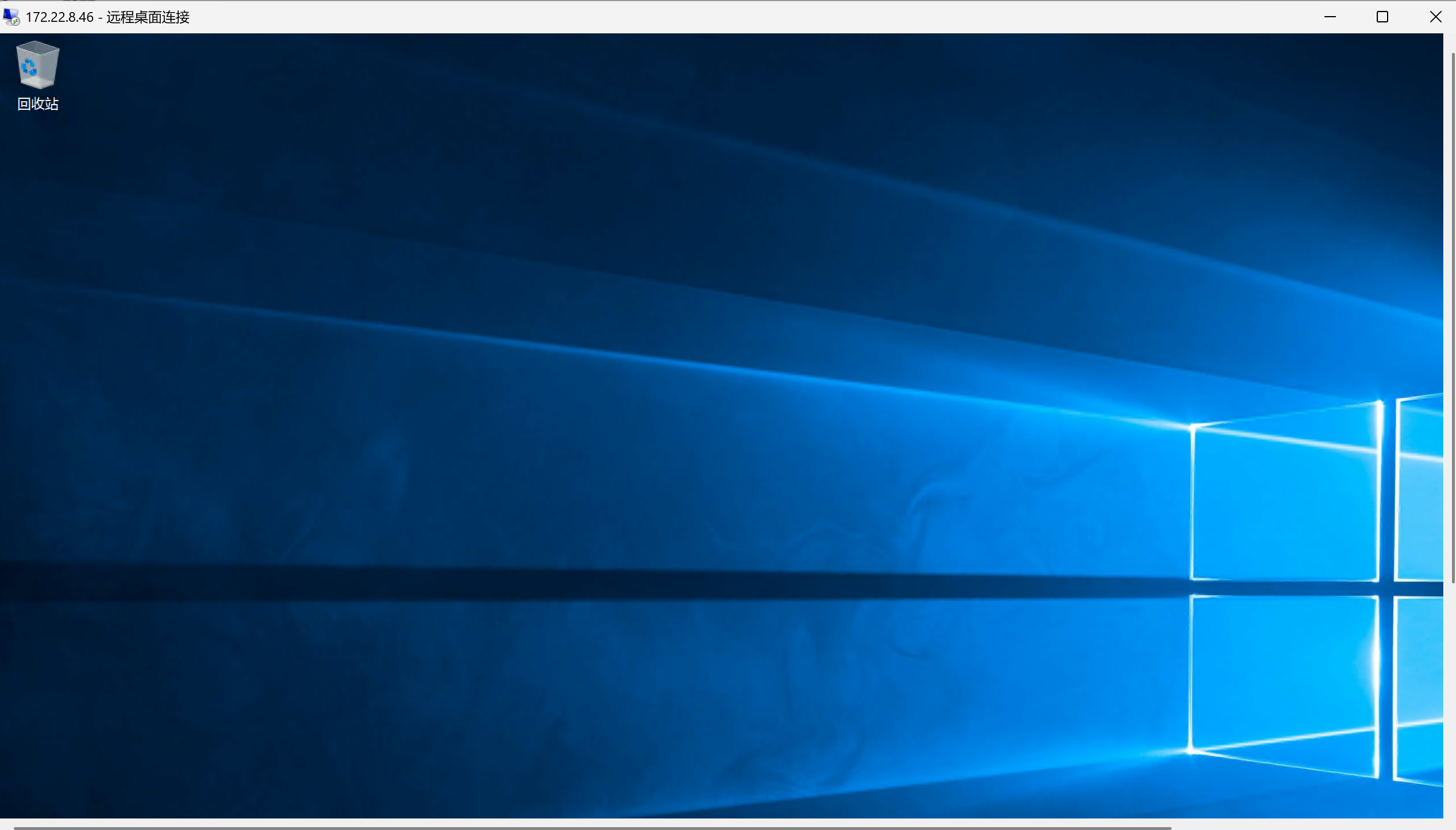This screenshot has width=1456, height=830.
Task: Close the remote desktop session window
Action: pos(1435,17)
